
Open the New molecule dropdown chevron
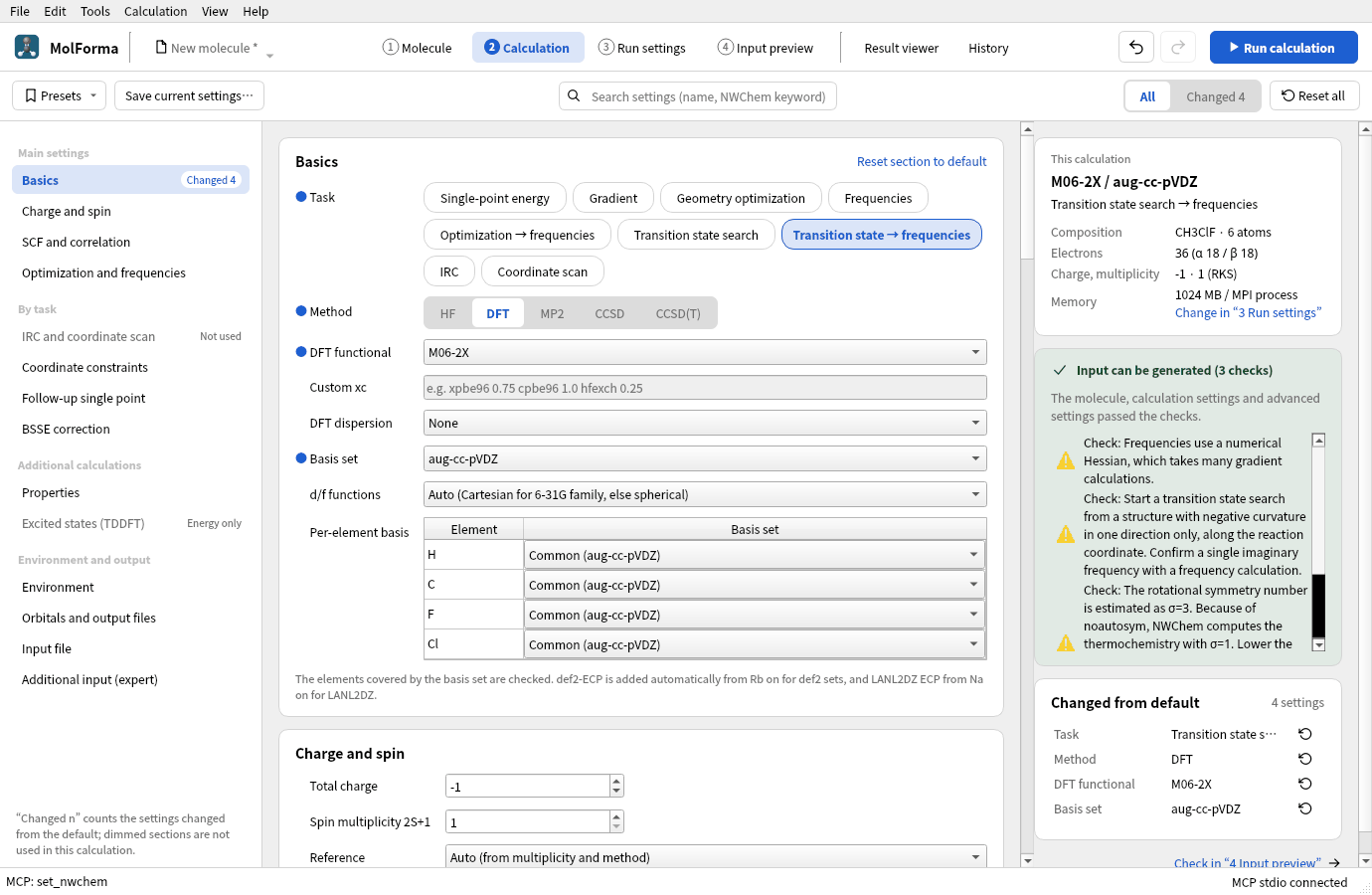pyautogui.click(x=269, y=55)
